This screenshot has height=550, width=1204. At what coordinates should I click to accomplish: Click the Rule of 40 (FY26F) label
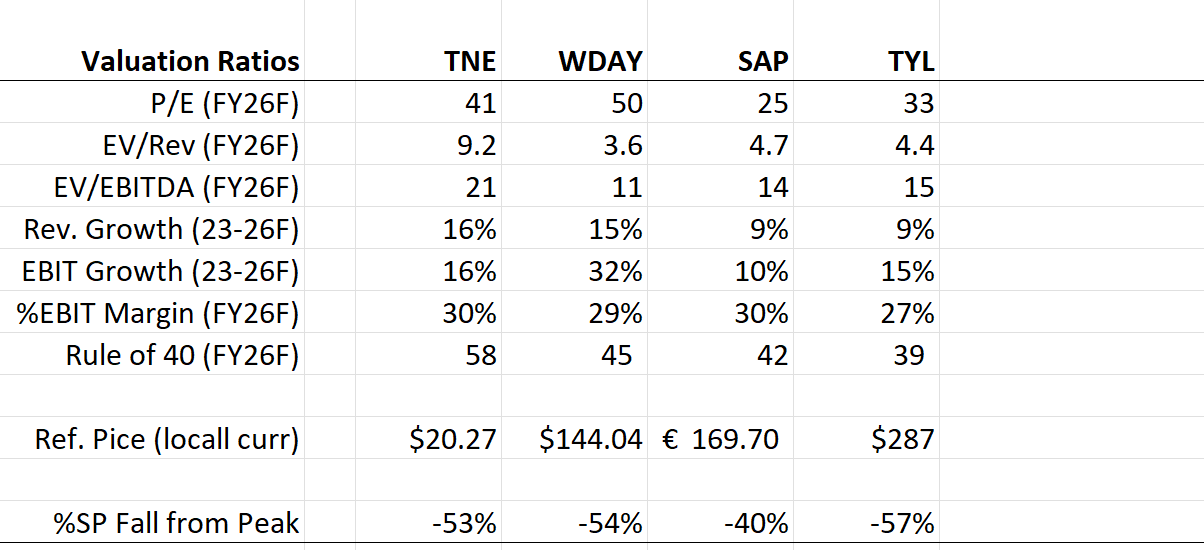[182, 355]
